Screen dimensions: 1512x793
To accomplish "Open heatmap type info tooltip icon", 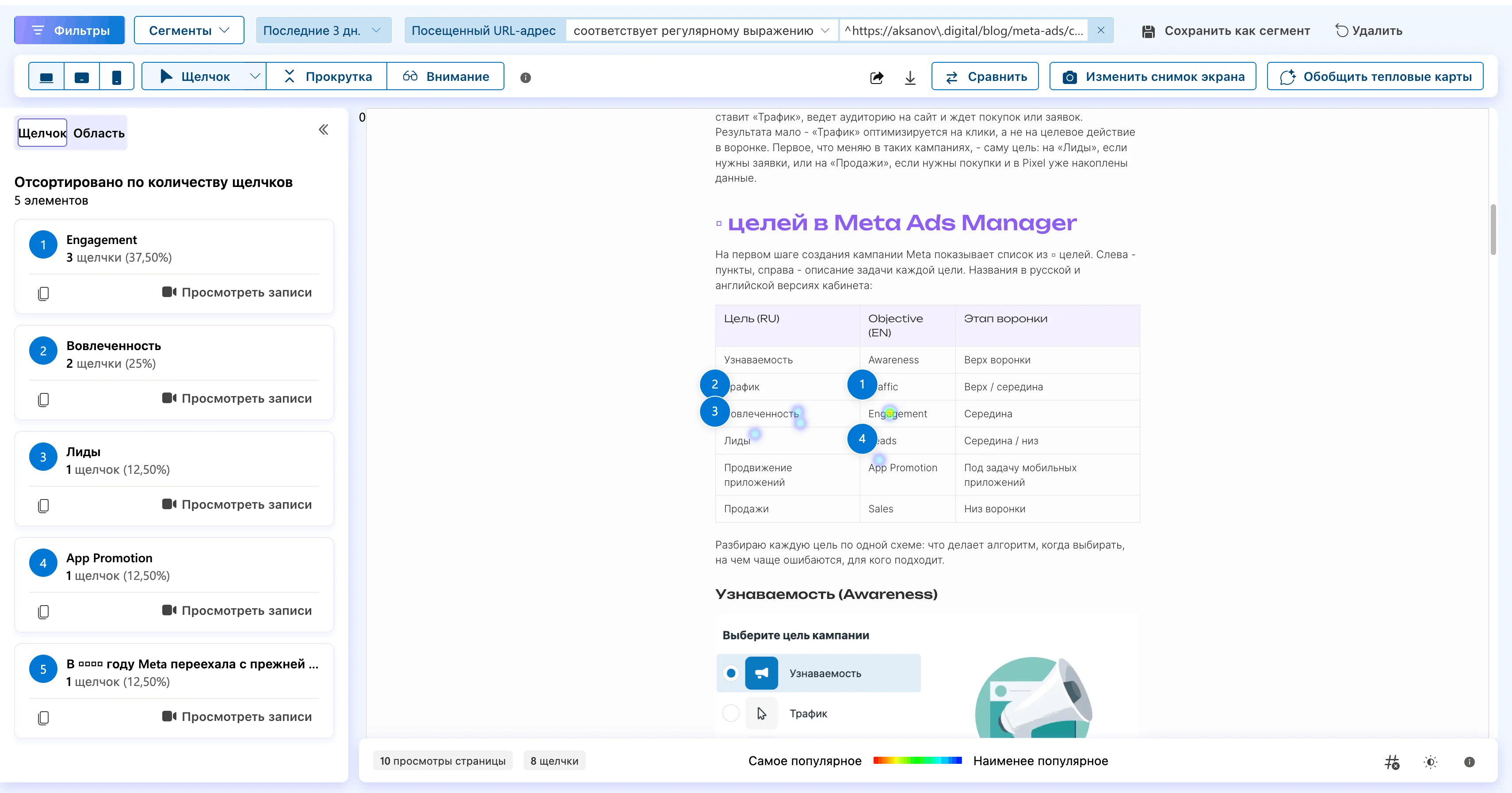I will pyautogui.click(x=525, y=77).
